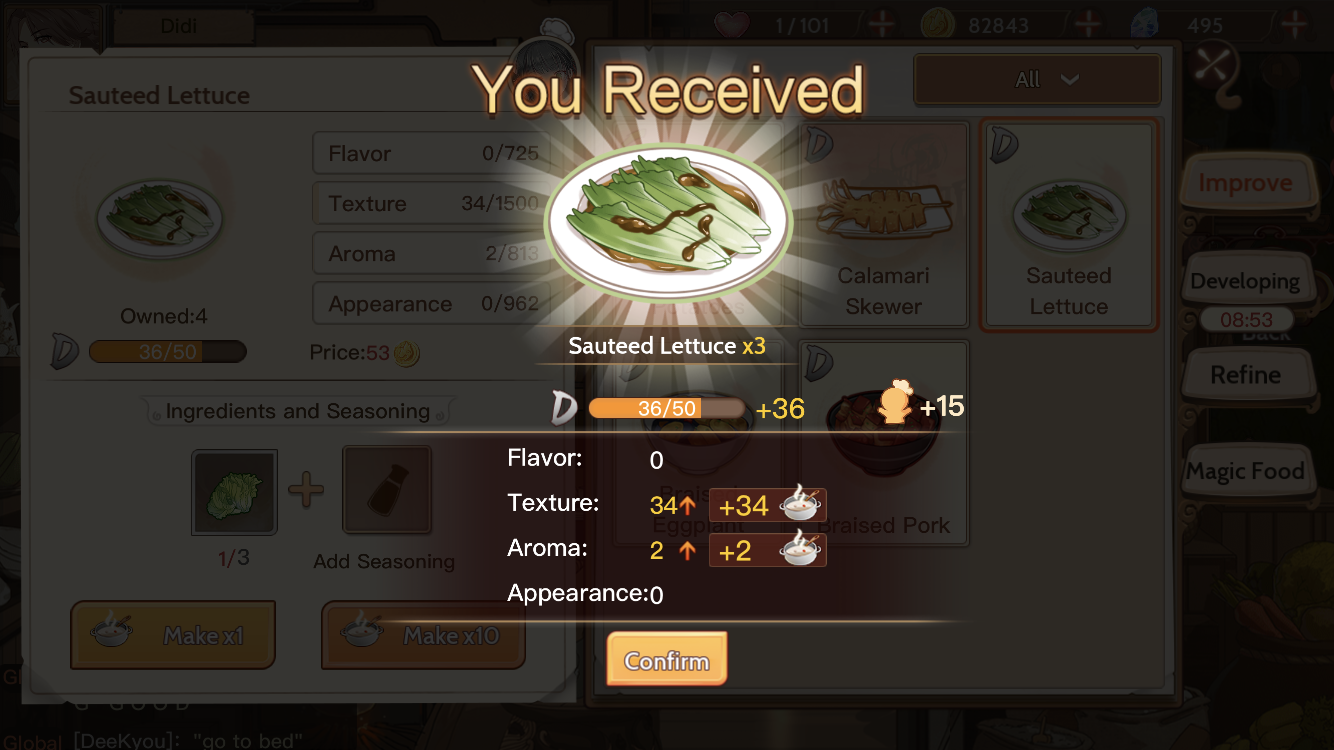The width and height of the screenshot is (1334, 750).
Task: Confirm the received Sauteed Lettuce reward
Action: [666, 660]
